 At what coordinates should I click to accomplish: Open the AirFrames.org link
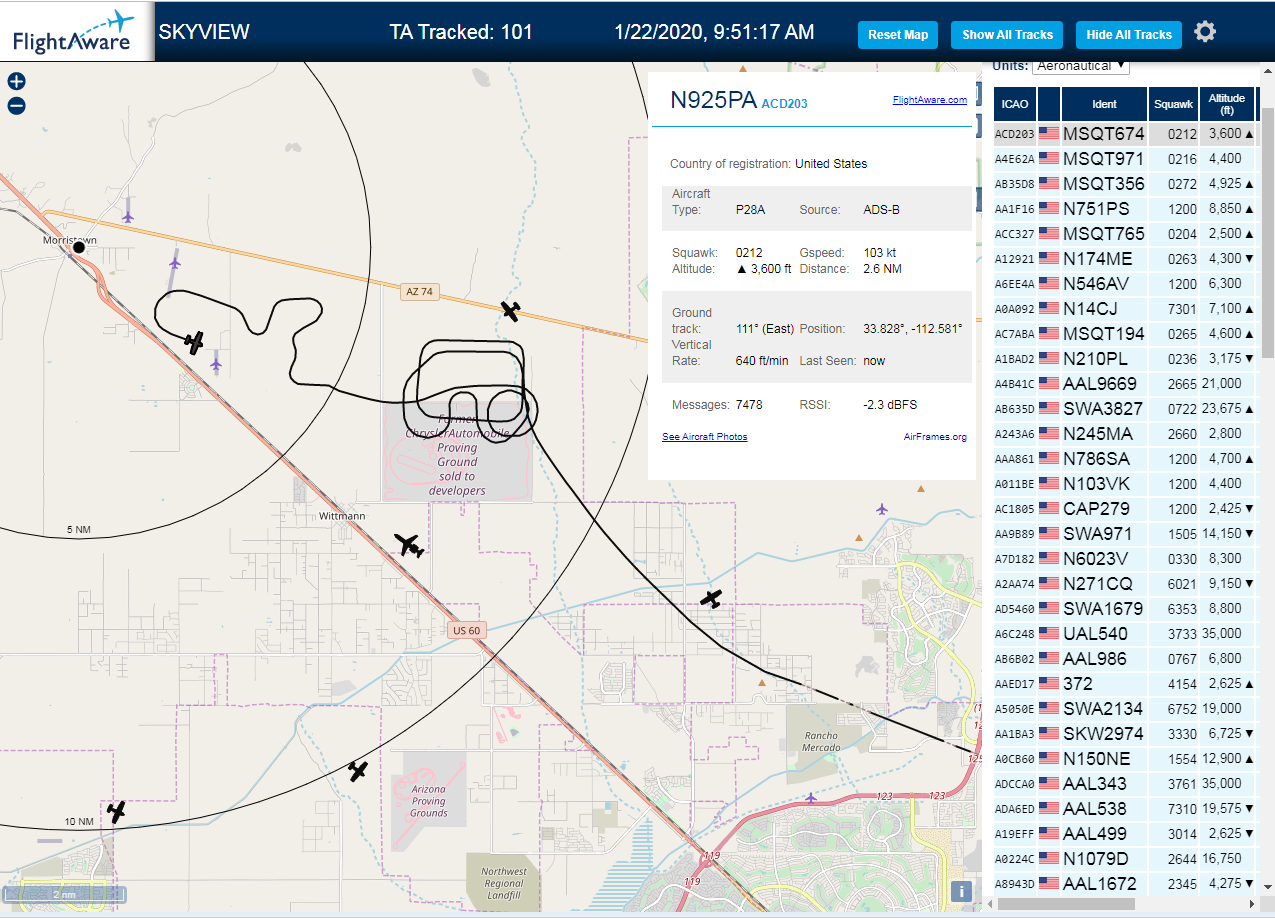point(935,437)
